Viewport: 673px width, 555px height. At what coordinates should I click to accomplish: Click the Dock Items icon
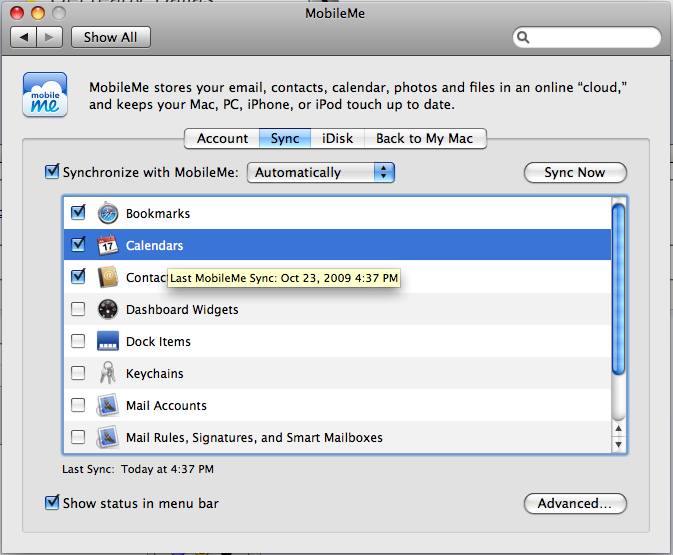click(x=108, y=341)
